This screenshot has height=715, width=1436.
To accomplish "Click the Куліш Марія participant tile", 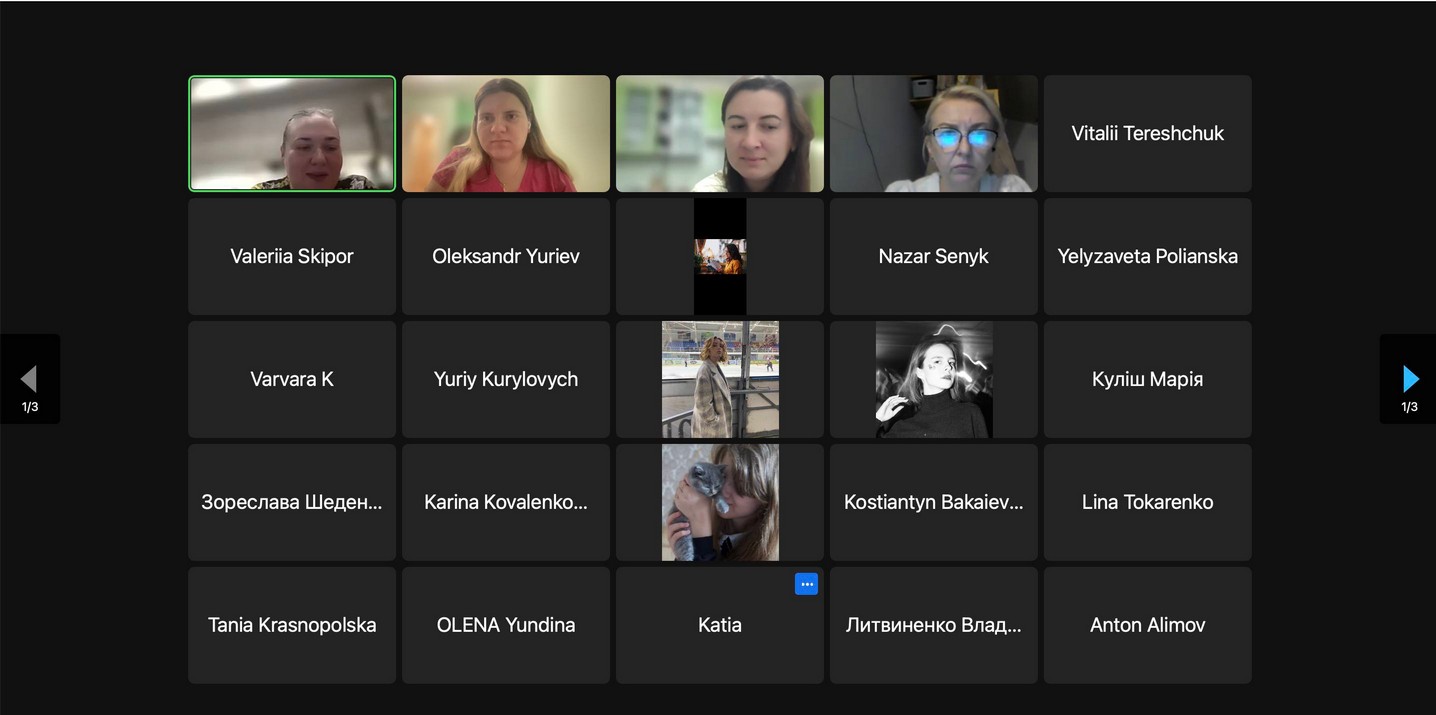I will pyautogui.click(x=1147, y=379).
